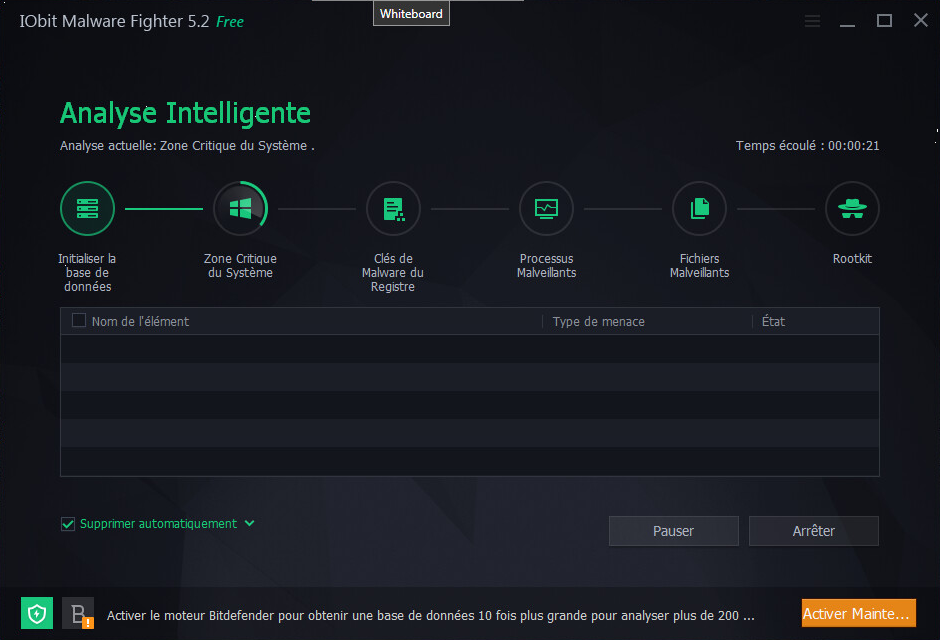The image size is (940, 640).
Task: Toggle the Nom de l'élément select-all checkbox
Action: 79,321
